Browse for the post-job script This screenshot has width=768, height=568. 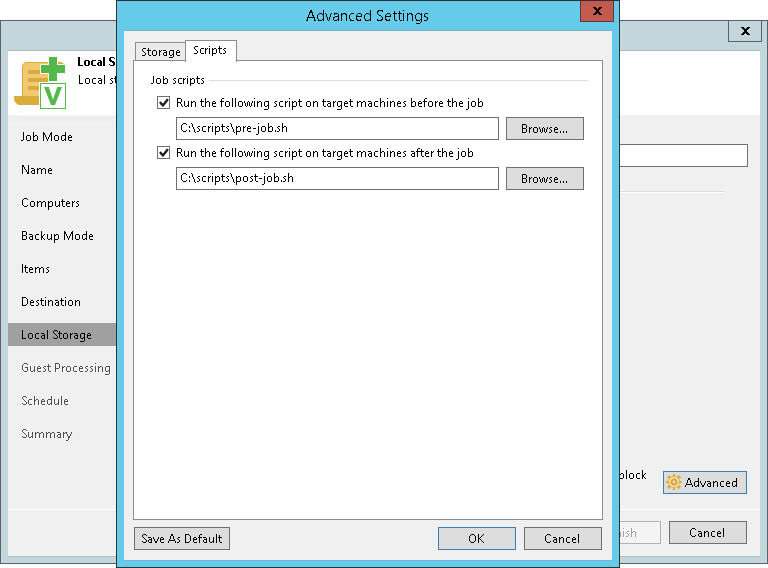(545, 178)
